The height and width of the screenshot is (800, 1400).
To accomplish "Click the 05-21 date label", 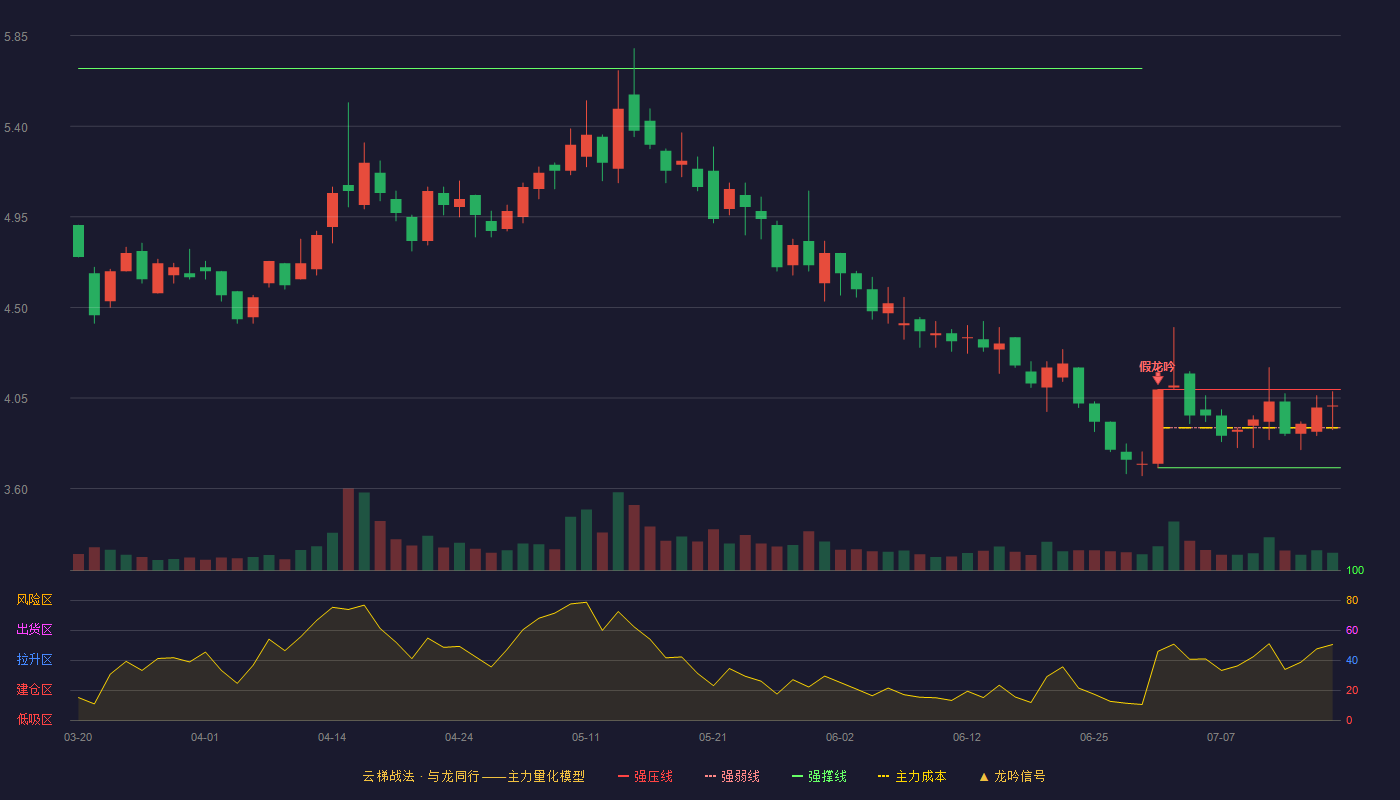I will click(713, 737).
